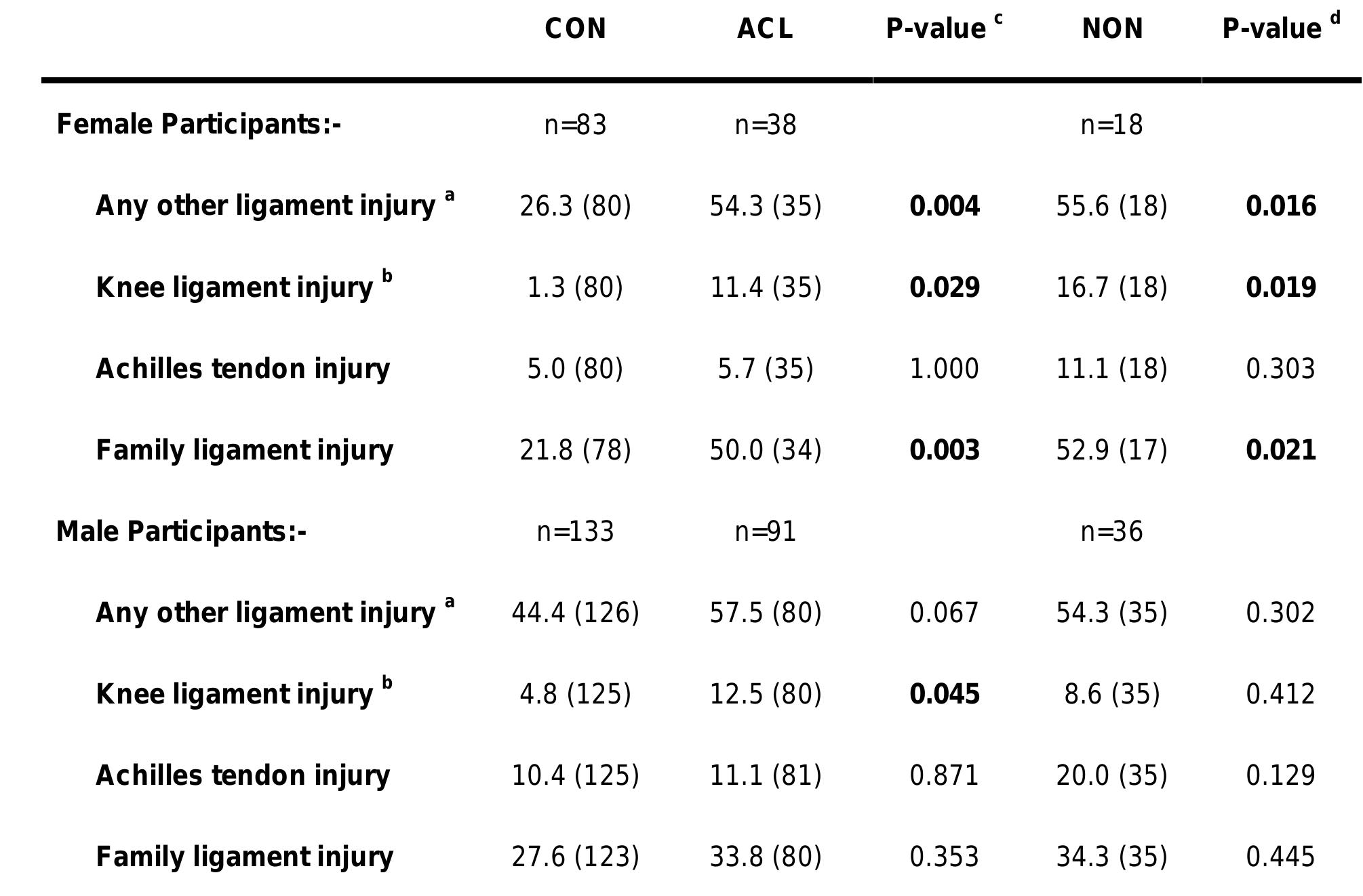The width and height of the screenshot is (1363, 896).
Task: Select the 0.871 P-value cell
Action: (944, 776)
